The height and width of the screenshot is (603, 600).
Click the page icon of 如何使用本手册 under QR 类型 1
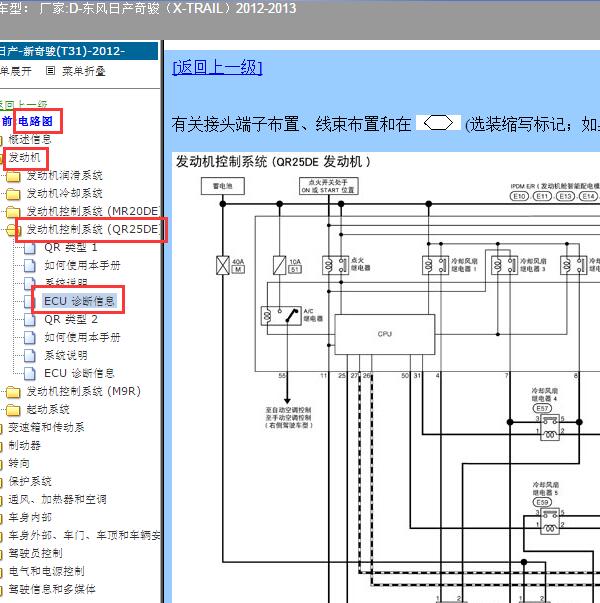pyautogui.click(x=30, y=265)
